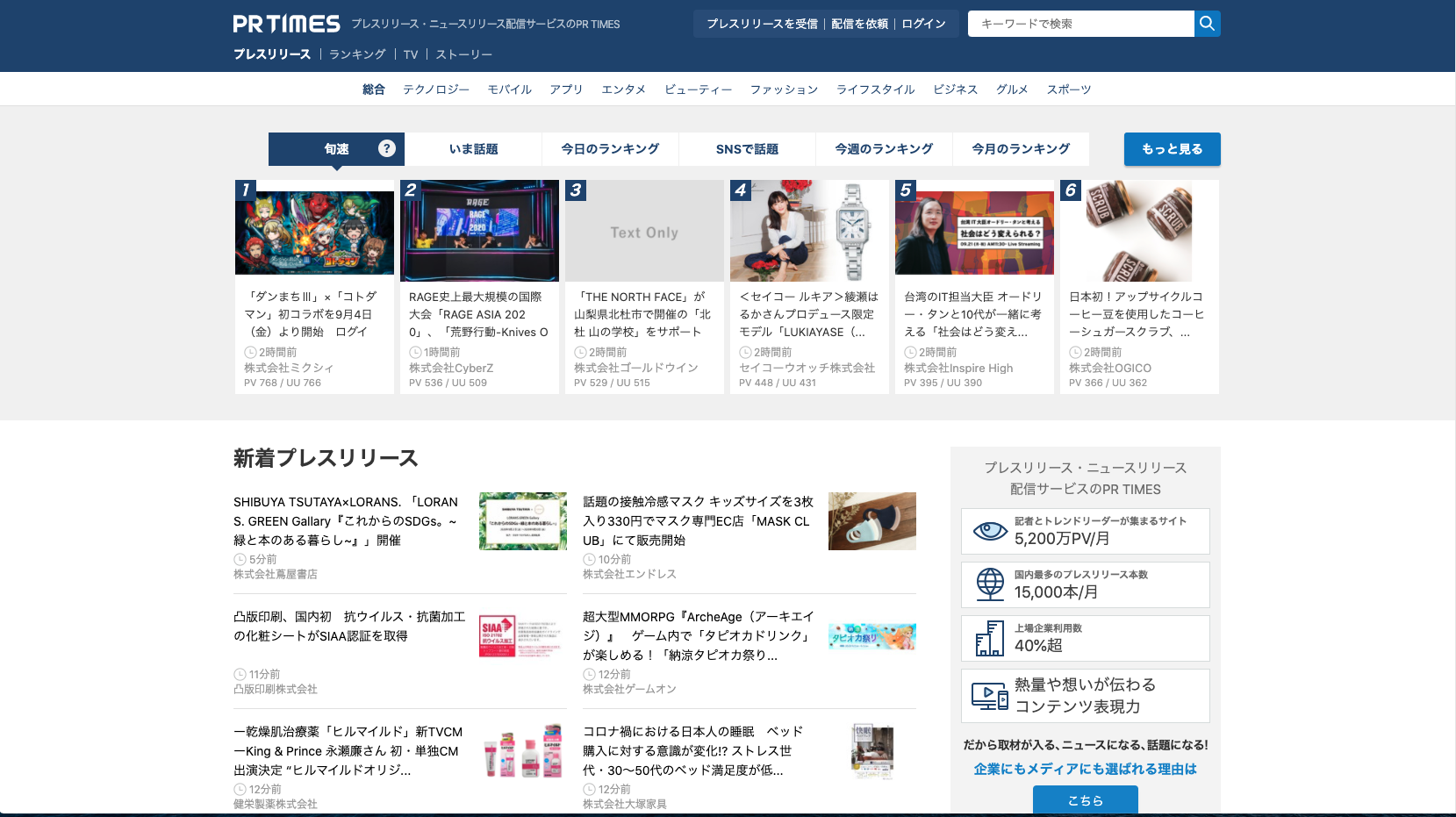Open the スポーツ category
This screenshot has width=1456, height=817.
pos(1069,90)
